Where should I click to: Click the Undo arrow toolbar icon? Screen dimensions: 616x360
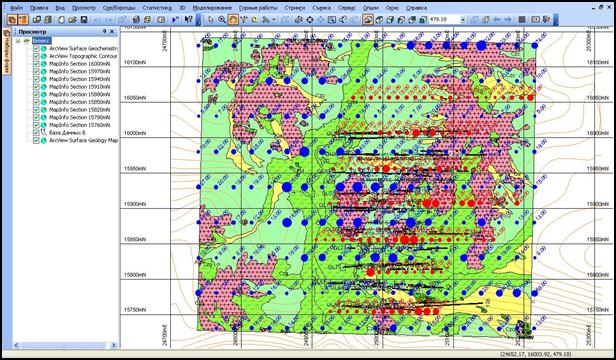(x=98, y=19)
